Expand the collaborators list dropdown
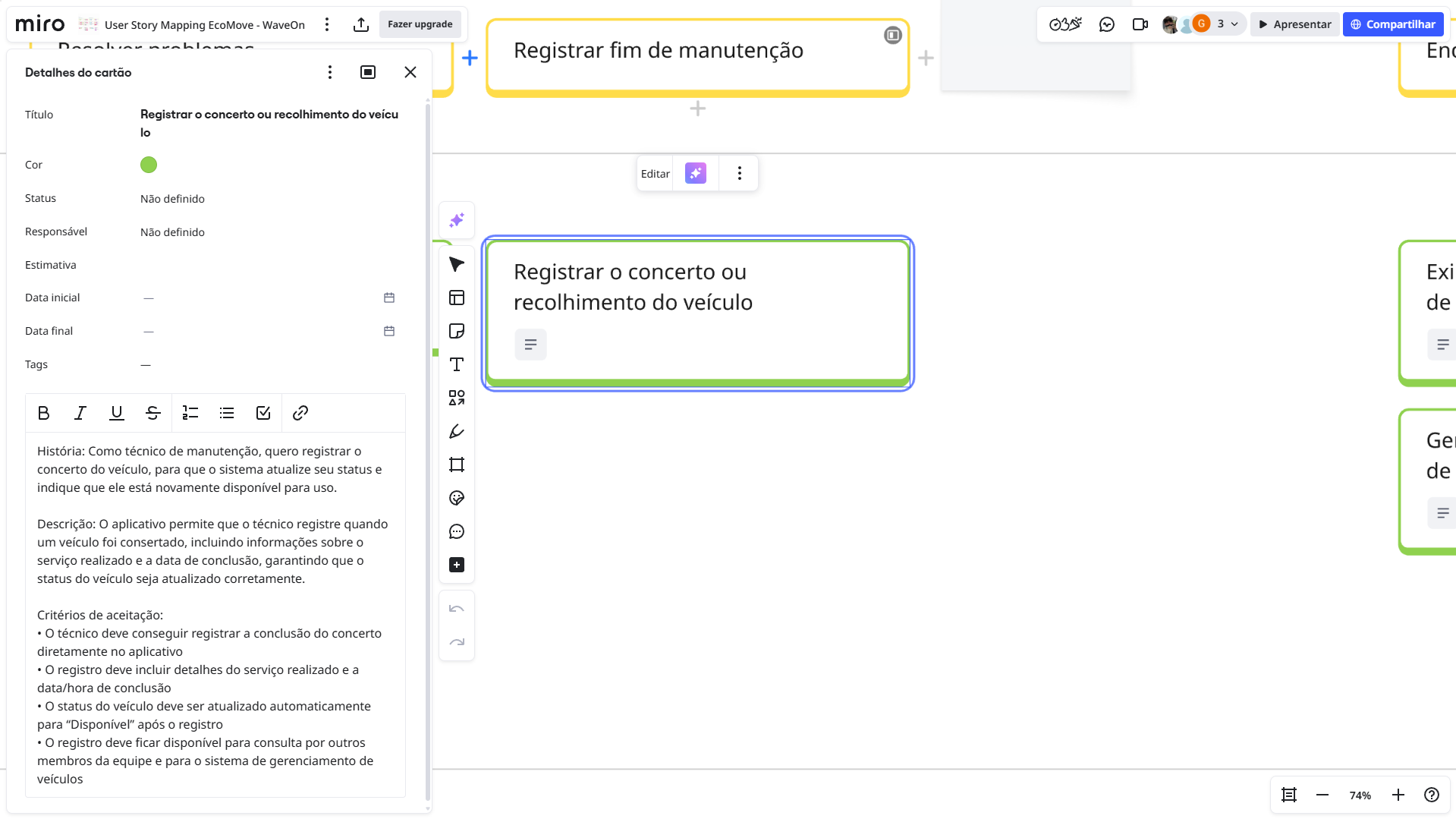This screenshot has width=1456, height=819. (x=1234, y=24)
